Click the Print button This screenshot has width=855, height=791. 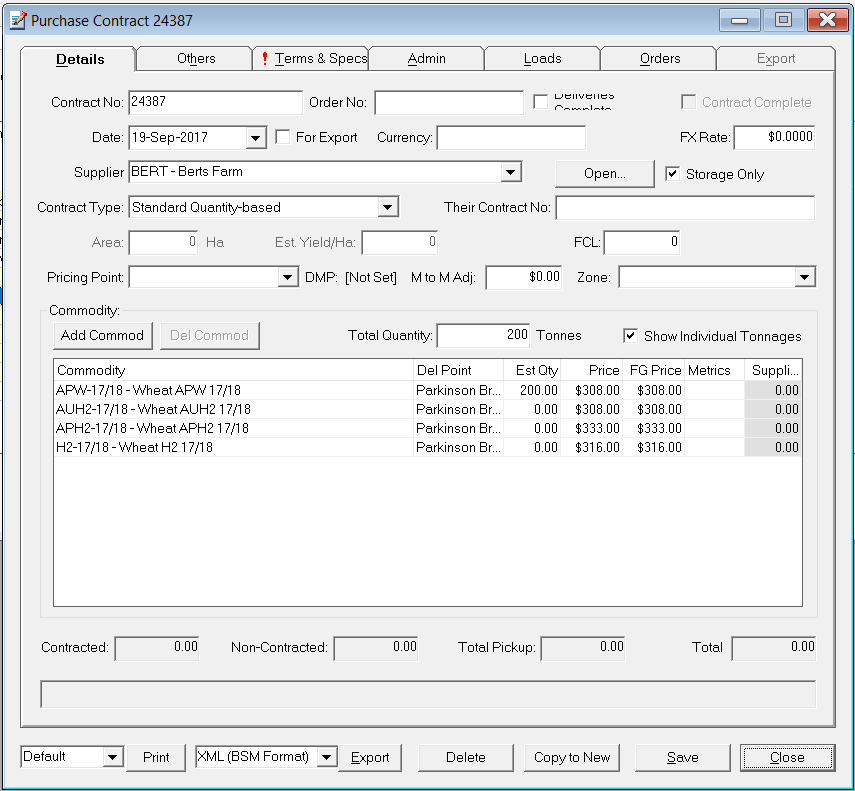click(156, 757)
